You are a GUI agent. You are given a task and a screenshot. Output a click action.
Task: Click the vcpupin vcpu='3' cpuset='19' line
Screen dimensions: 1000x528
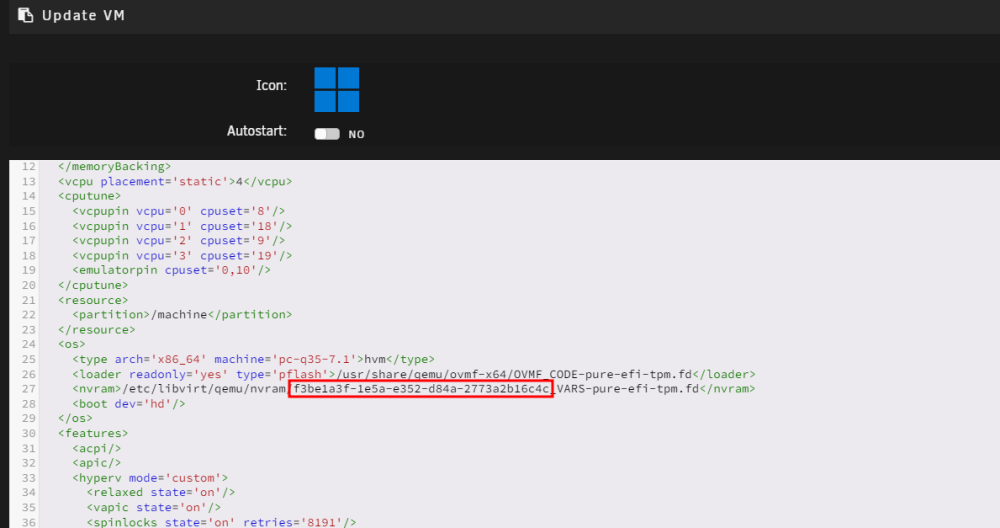(x=182, y=256)
